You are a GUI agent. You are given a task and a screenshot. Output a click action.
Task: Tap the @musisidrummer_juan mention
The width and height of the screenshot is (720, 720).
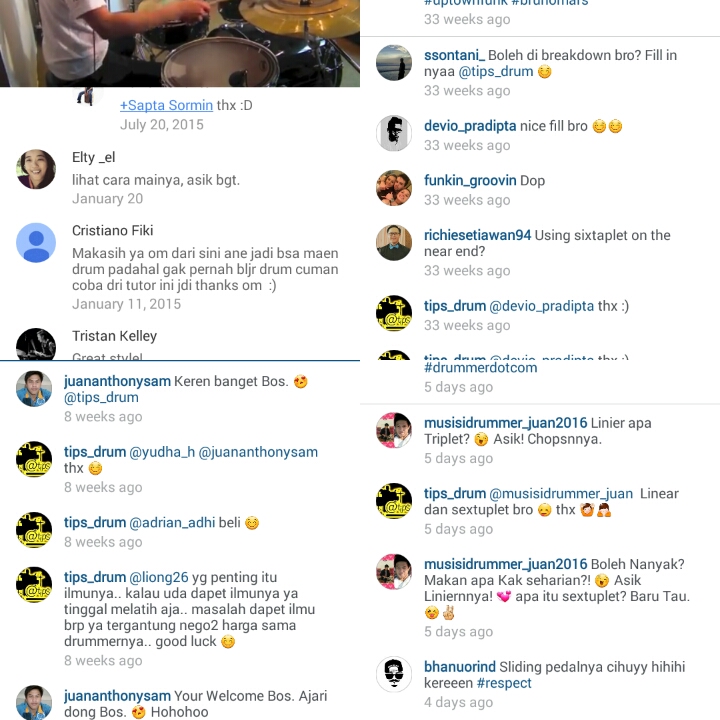click(561, 494)
